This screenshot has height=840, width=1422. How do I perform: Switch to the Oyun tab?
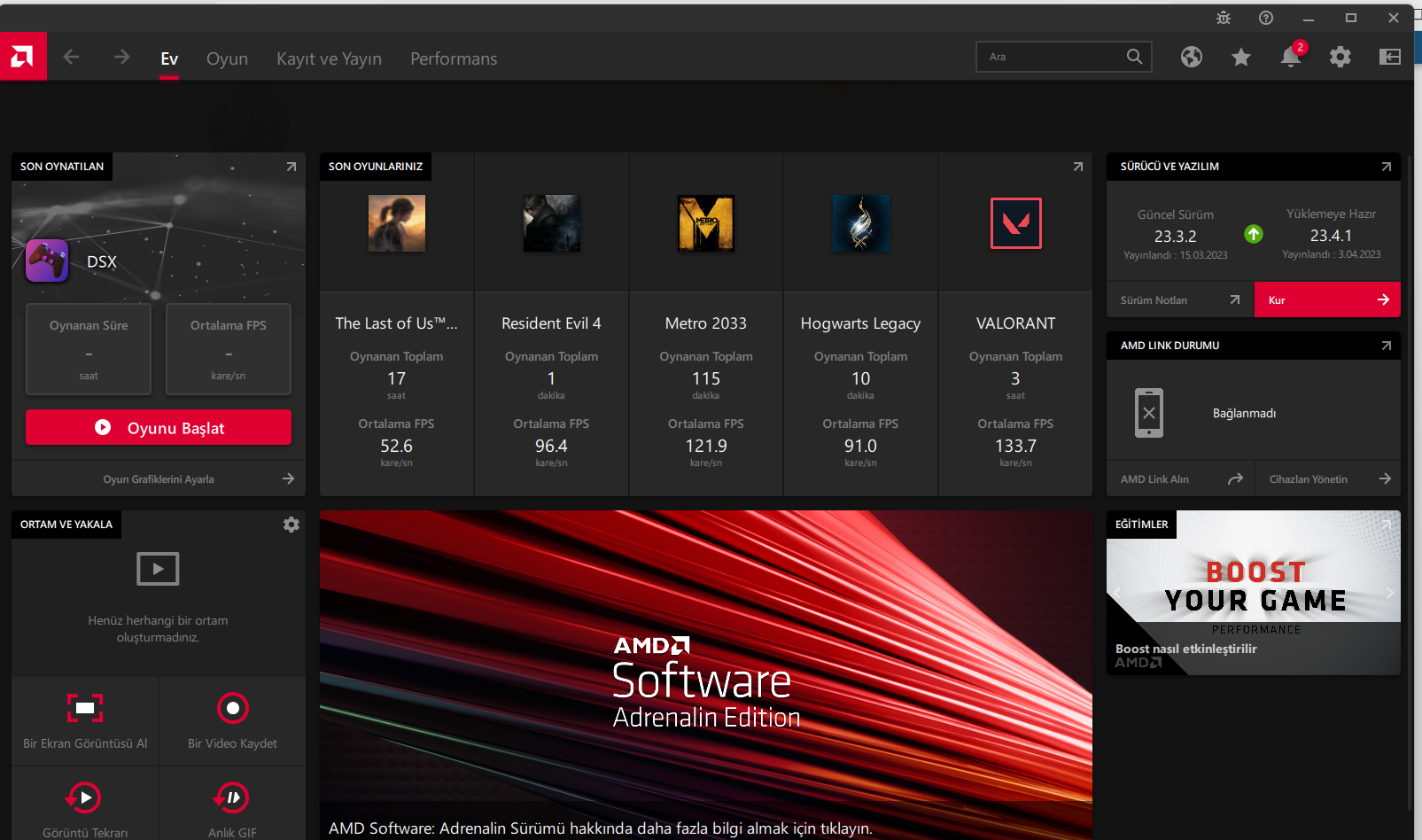point(227,58)
